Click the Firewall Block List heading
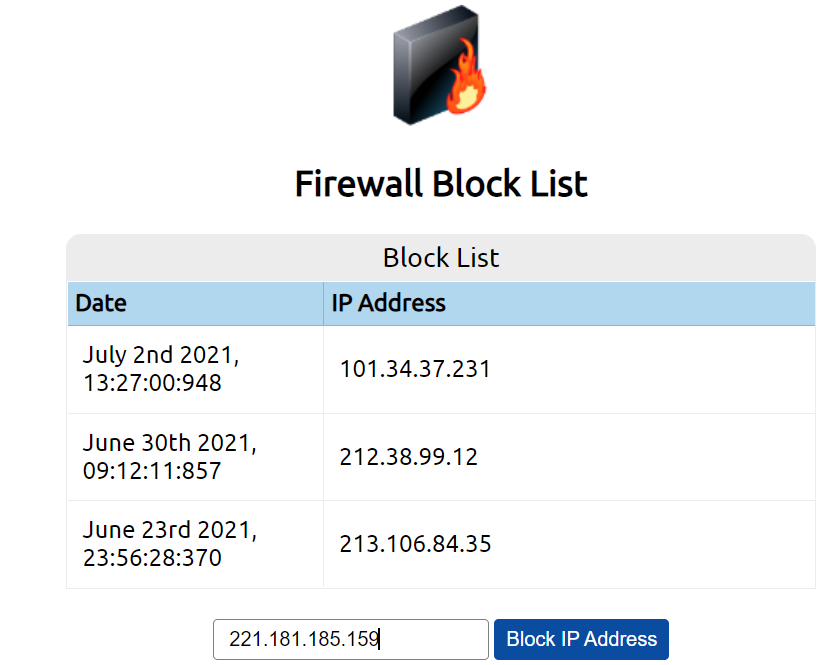Image resolution: width=826 pixels, height=665 pixels. click(x=441, y=184)
